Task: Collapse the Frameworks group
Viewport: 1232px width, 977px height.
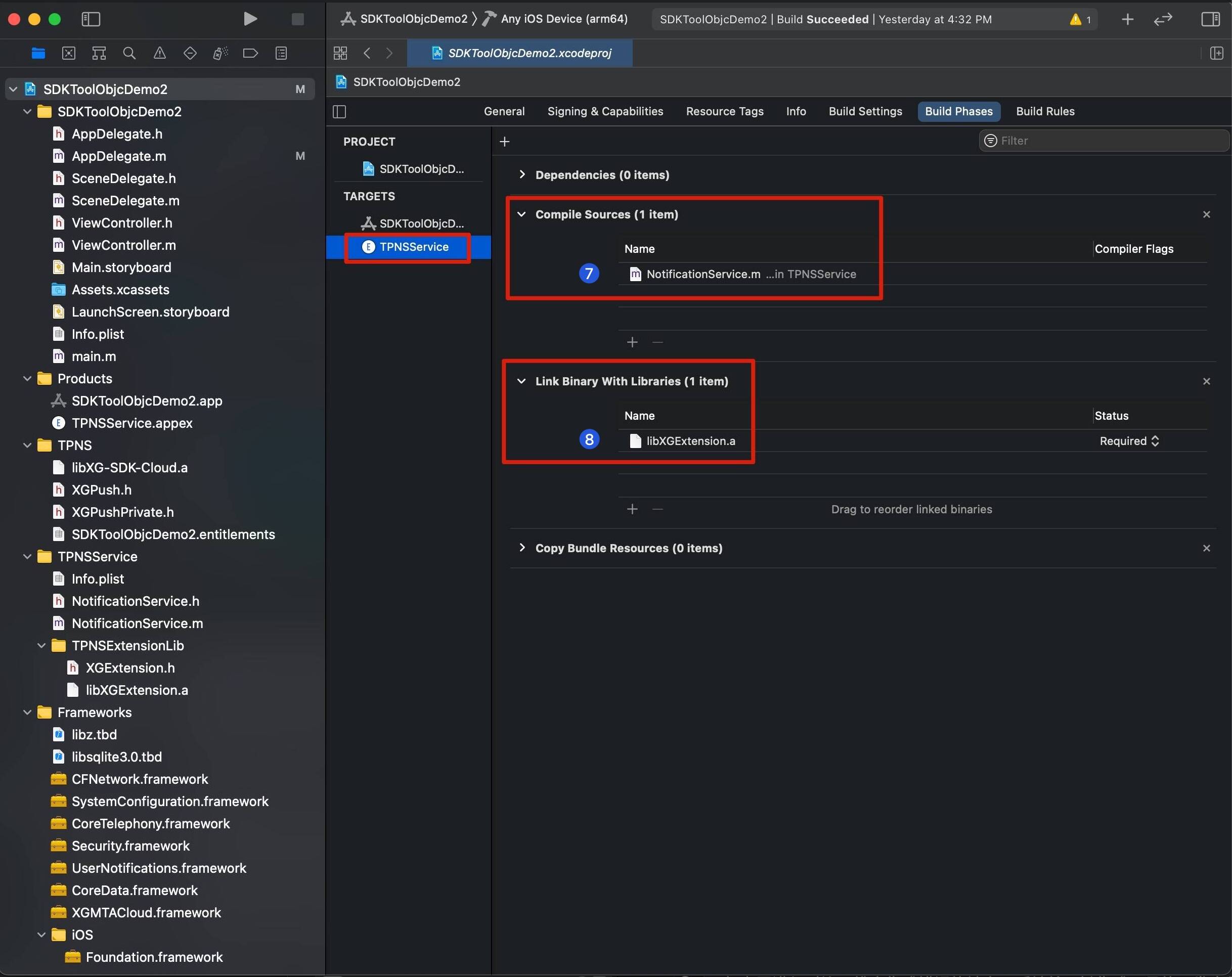Action: click(27, 712)
